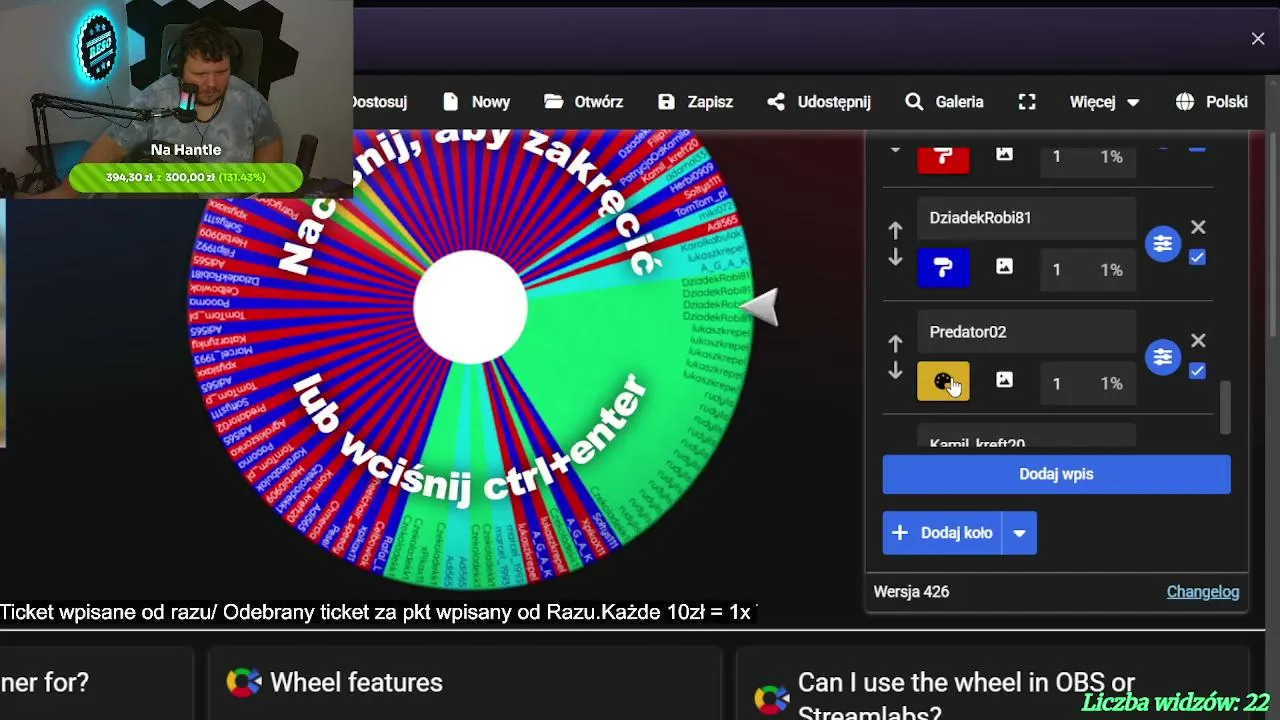Expand the Dodaj koło dropdown arrow
This screenshot has width=1280, height=720.
pyautogui.click(x=1019, y=533)
